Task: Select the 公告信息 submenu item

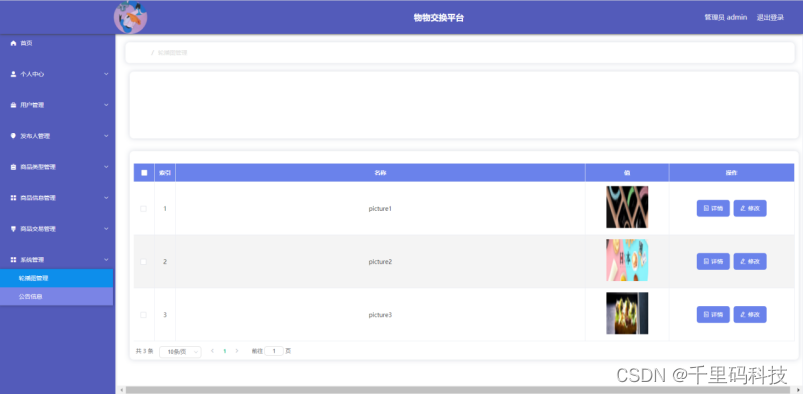Action: point(56,296)
